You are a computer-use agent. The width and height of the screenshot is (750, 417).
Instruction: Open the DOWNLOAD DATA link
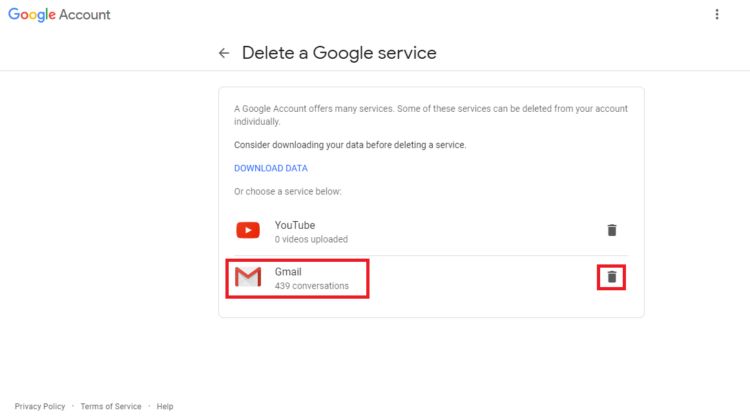pos(271,168)
